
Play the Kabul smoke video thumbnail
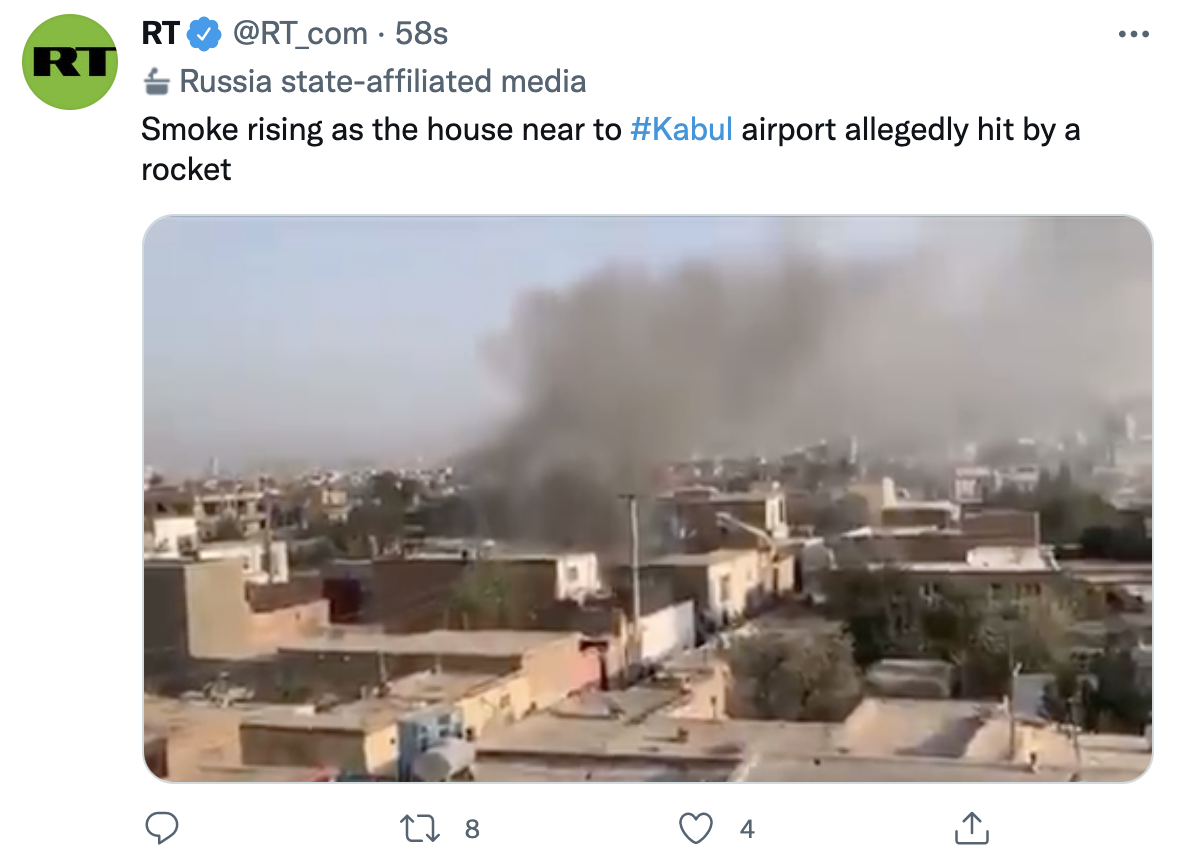(647, 498)
